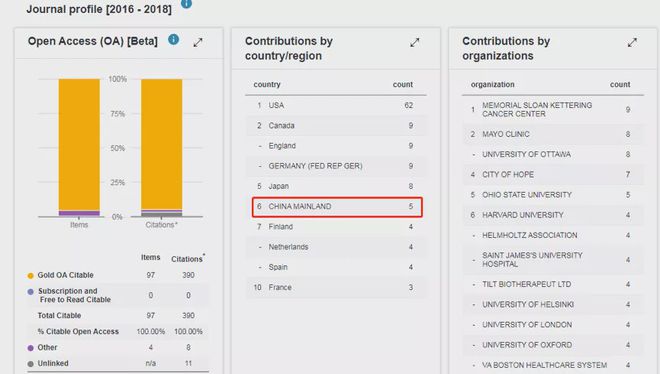Click the GERMANY (FED REP GER) row
Image resolution: width=660 pixels, height=374 pixels.
pos(336,166)
